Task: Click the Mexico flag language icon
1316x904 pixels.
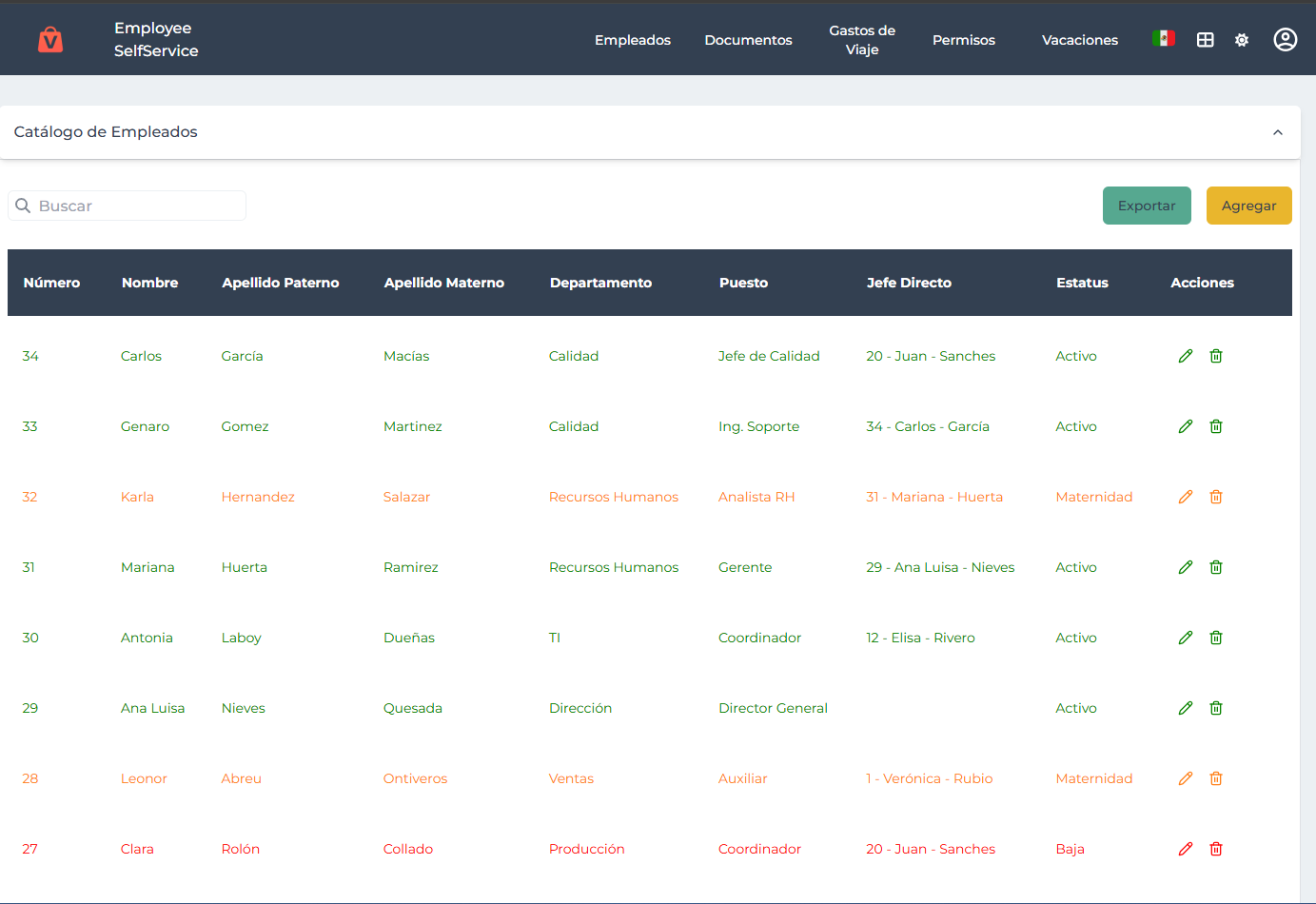Action: tap(1163, 39)
